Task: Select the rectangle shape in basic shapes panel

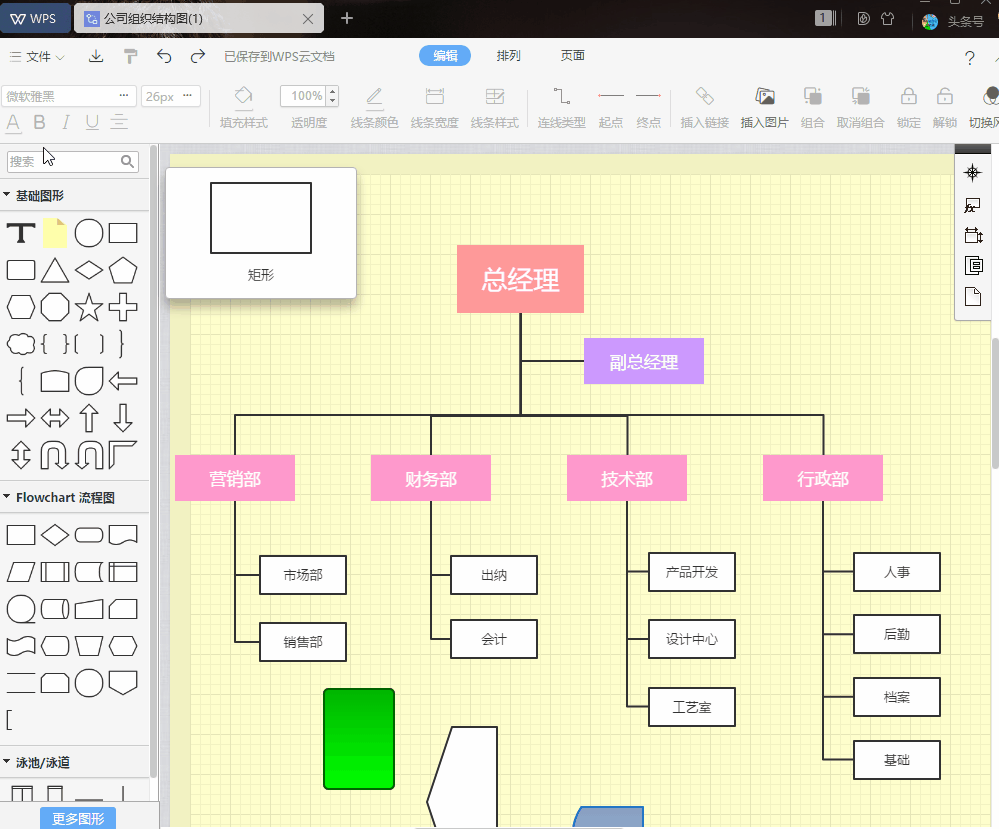Action: (124, 232)
